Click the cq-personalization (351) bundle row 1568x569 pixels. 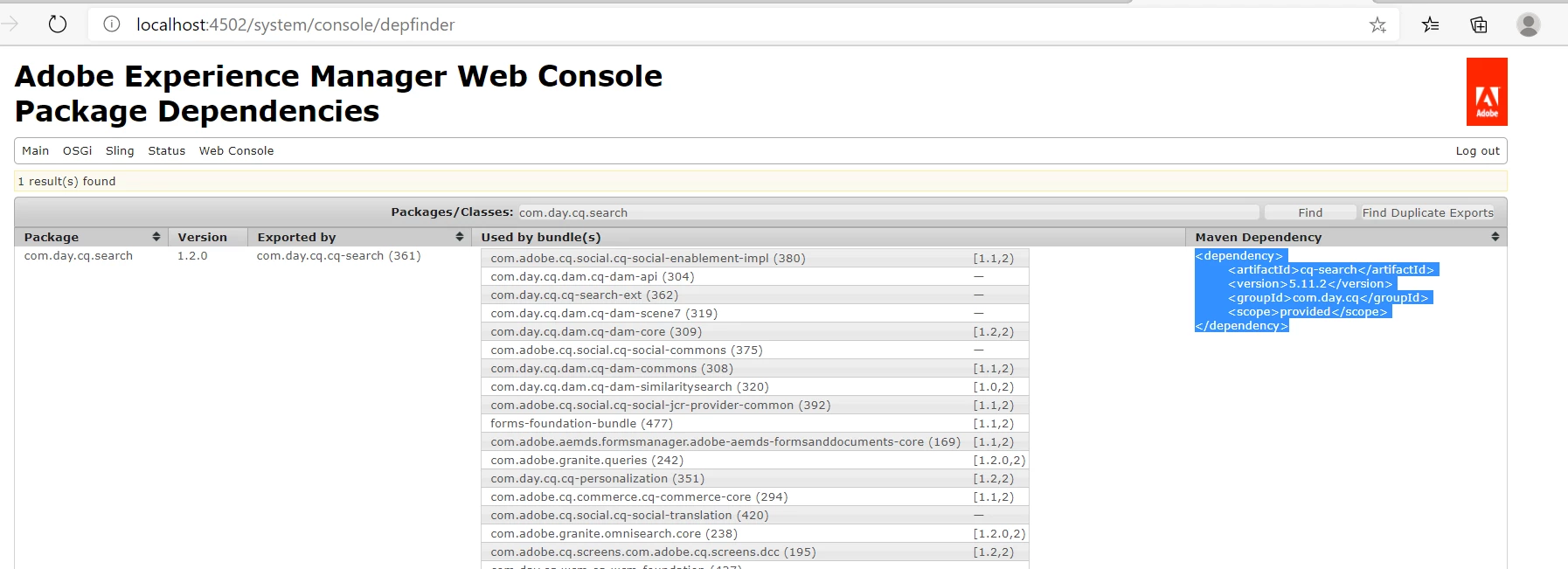(x=755, y=478)
